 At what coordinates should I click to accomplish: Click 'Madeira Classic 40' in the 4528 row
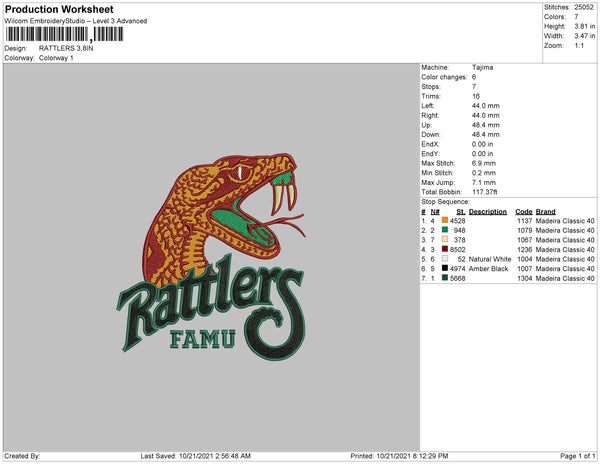(565, 221)
